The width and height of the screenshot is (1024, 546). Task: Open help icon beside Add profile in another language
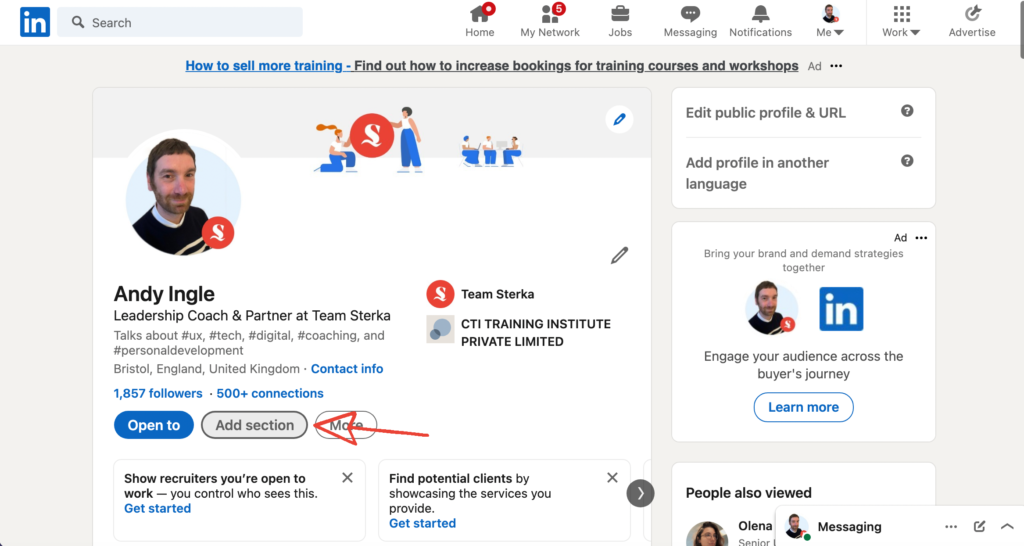coord(907,161)
